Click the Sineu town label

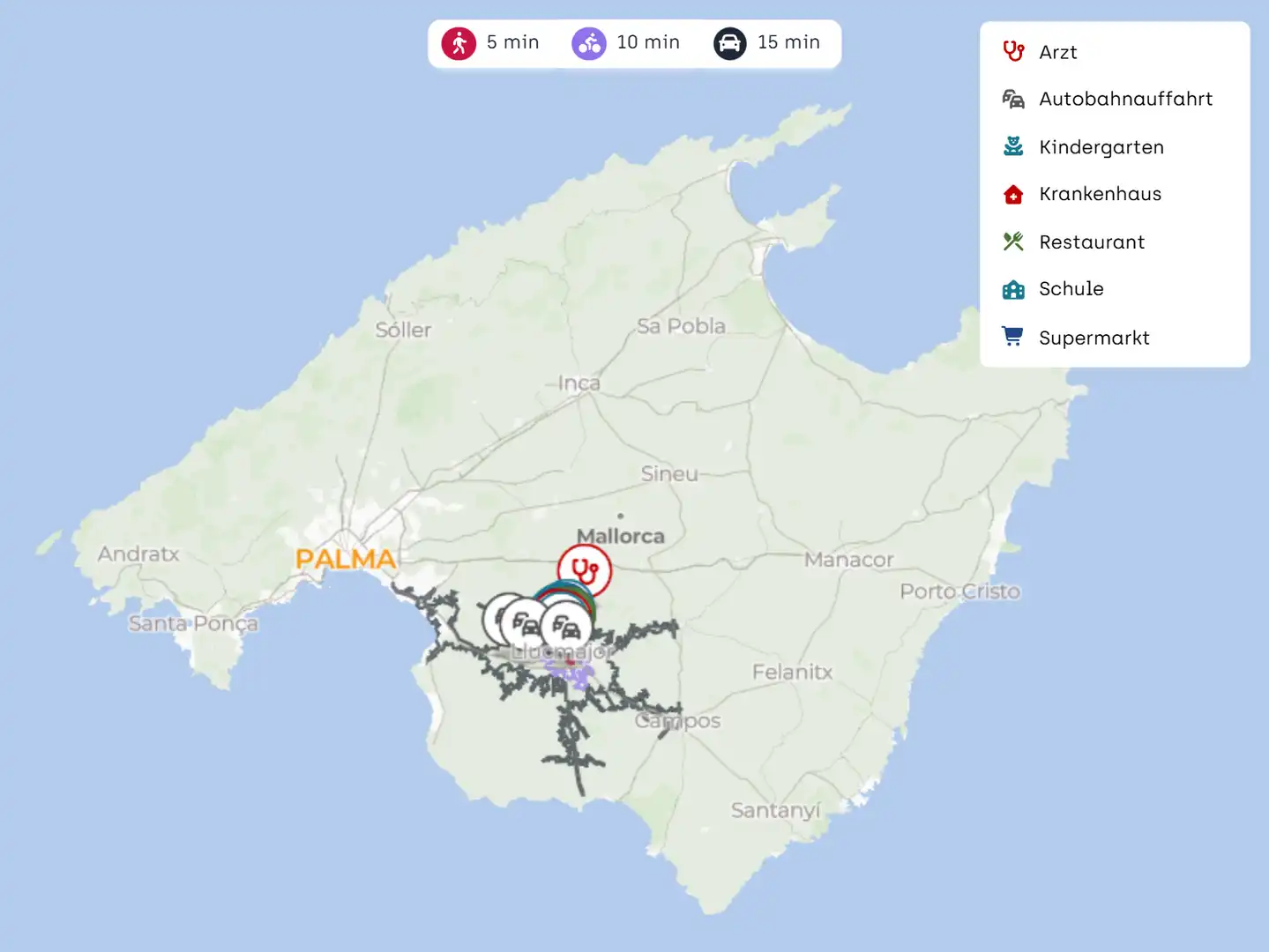669,474
